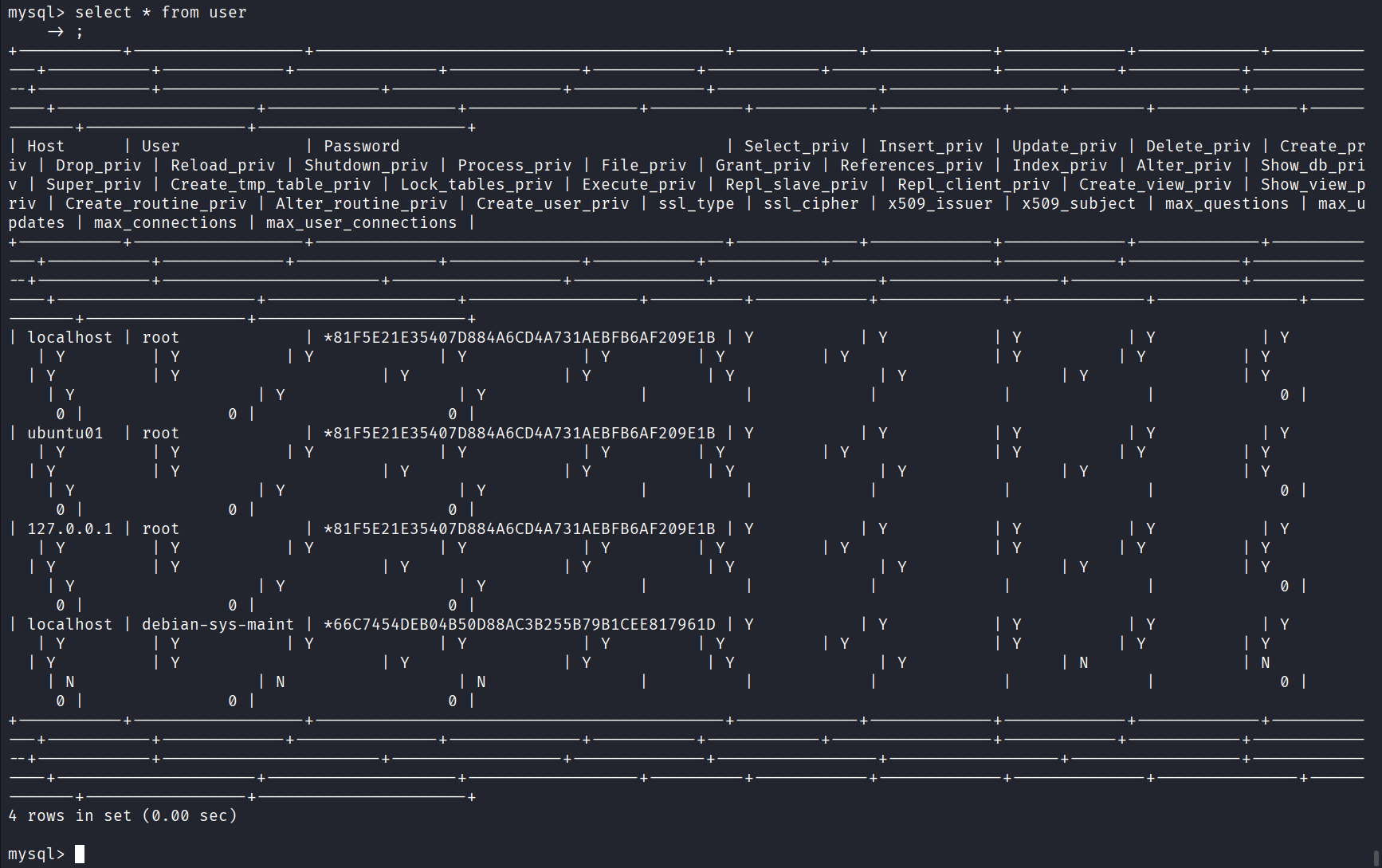Click the max_user_connections column header
The height and width of the screenshot is (868, 1382).
point(361,222)
